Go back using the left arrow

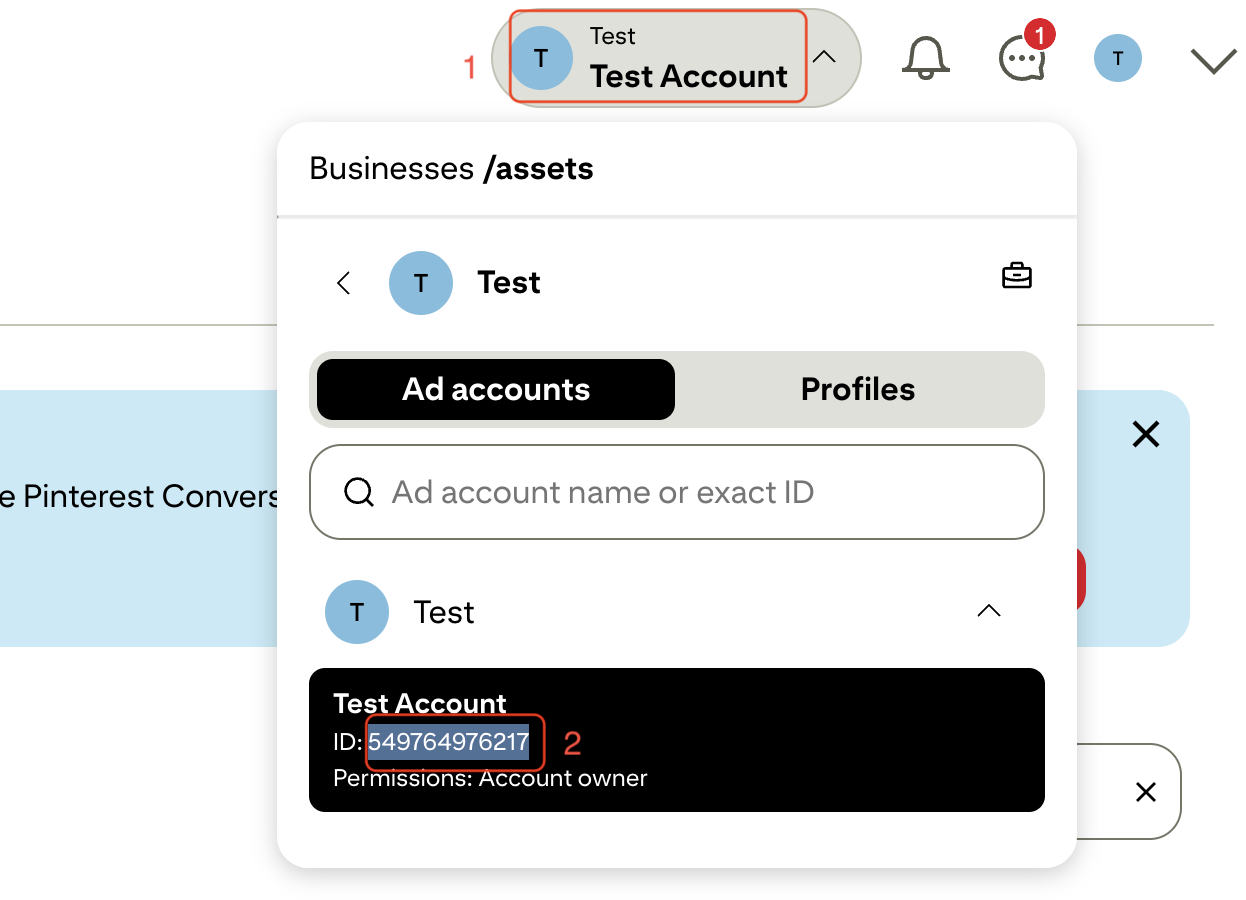tap(344, 283)
